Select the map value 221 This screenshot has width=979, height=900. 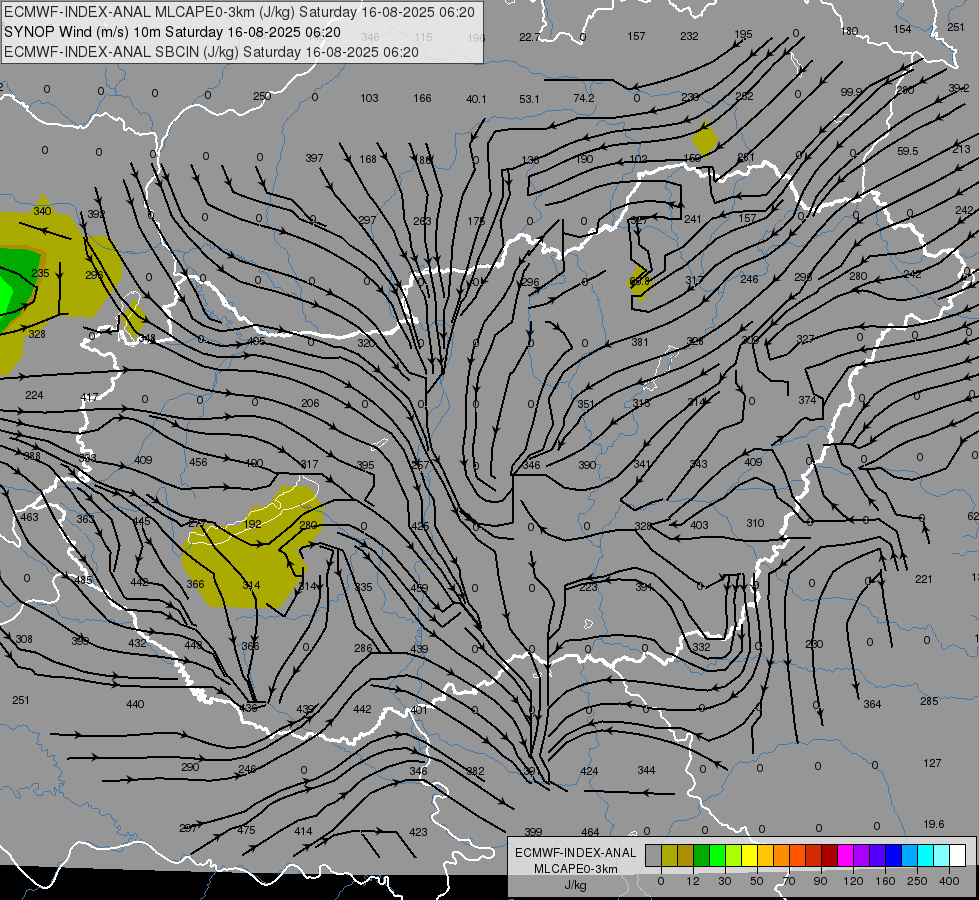(924, 579)
